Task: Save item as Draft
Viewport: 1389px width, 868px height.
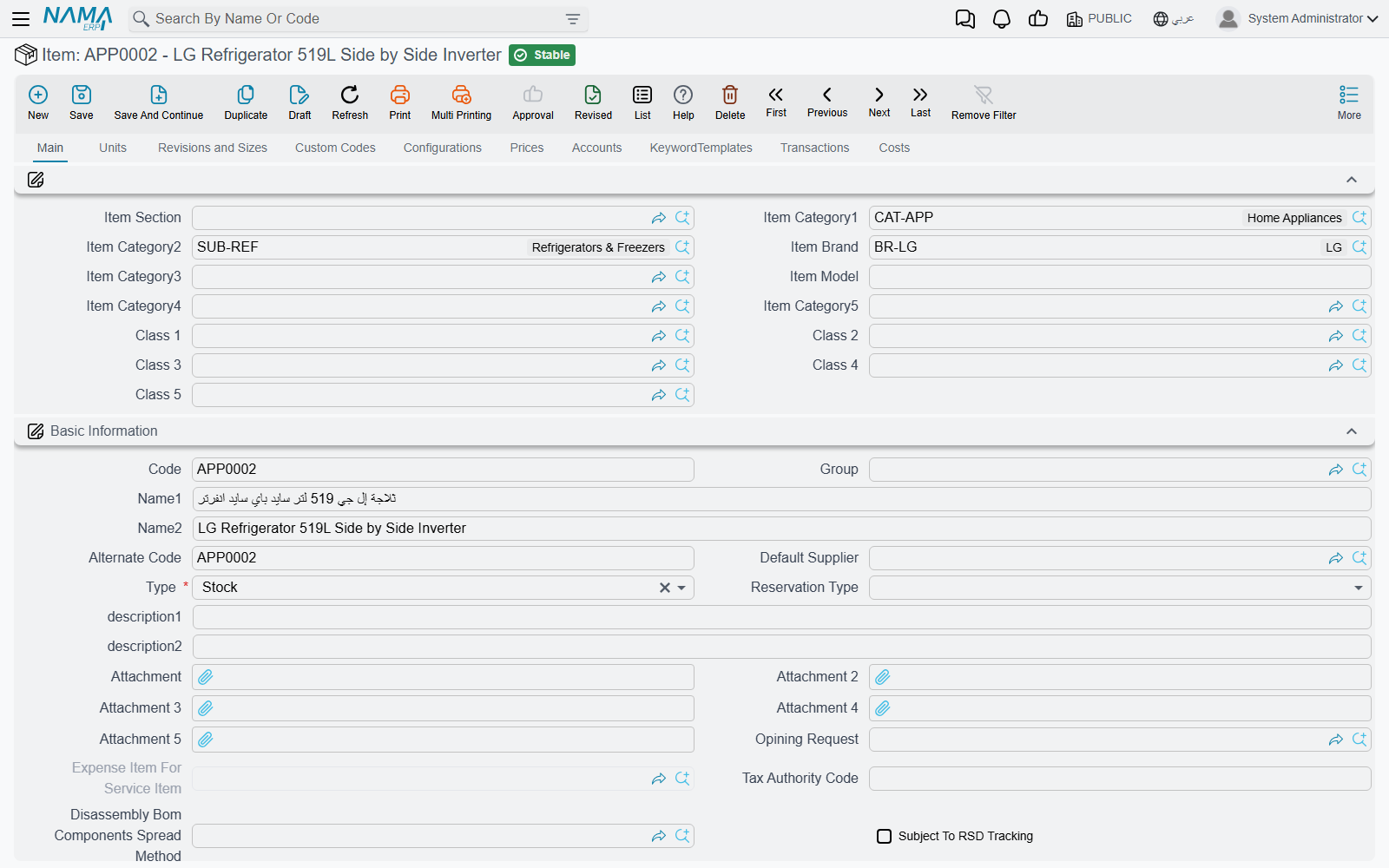Action: [x=300, y=102]
